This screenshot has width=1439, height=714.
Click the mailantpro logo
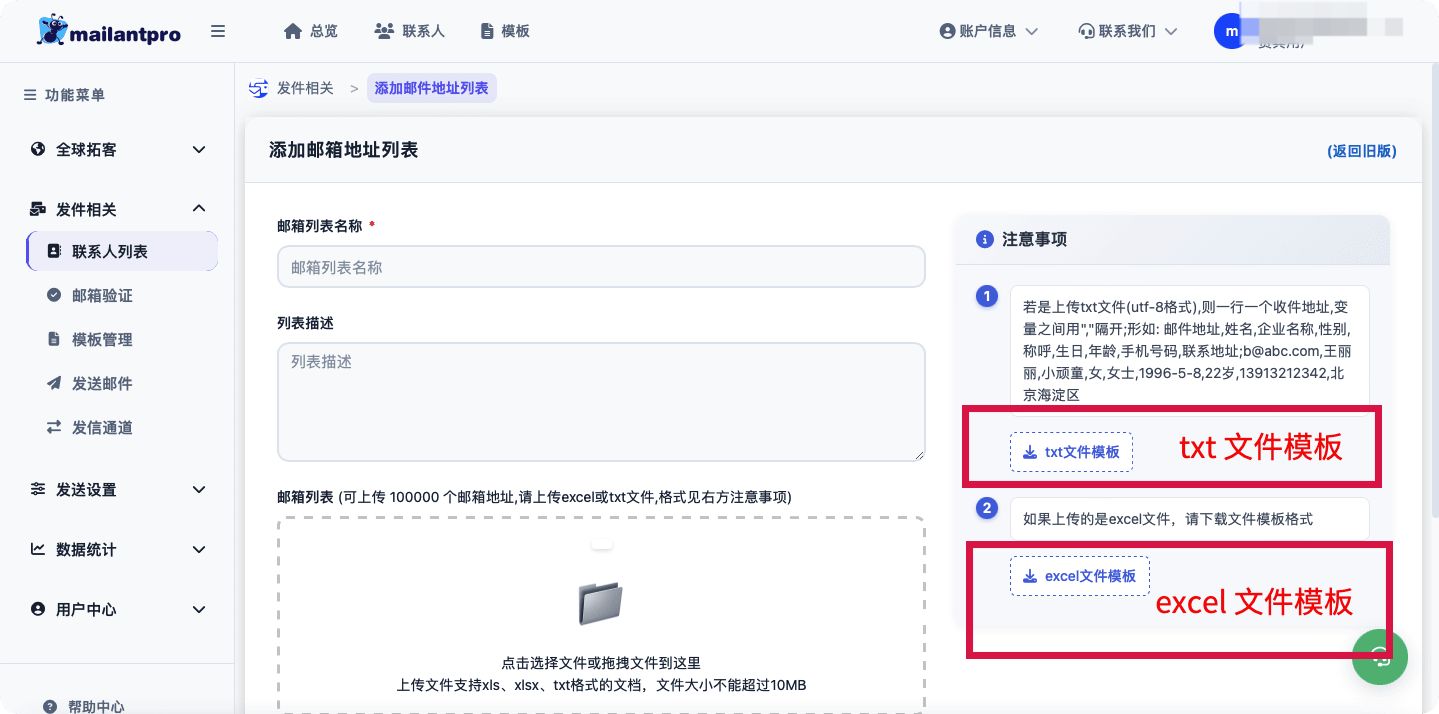click(108, 31)
